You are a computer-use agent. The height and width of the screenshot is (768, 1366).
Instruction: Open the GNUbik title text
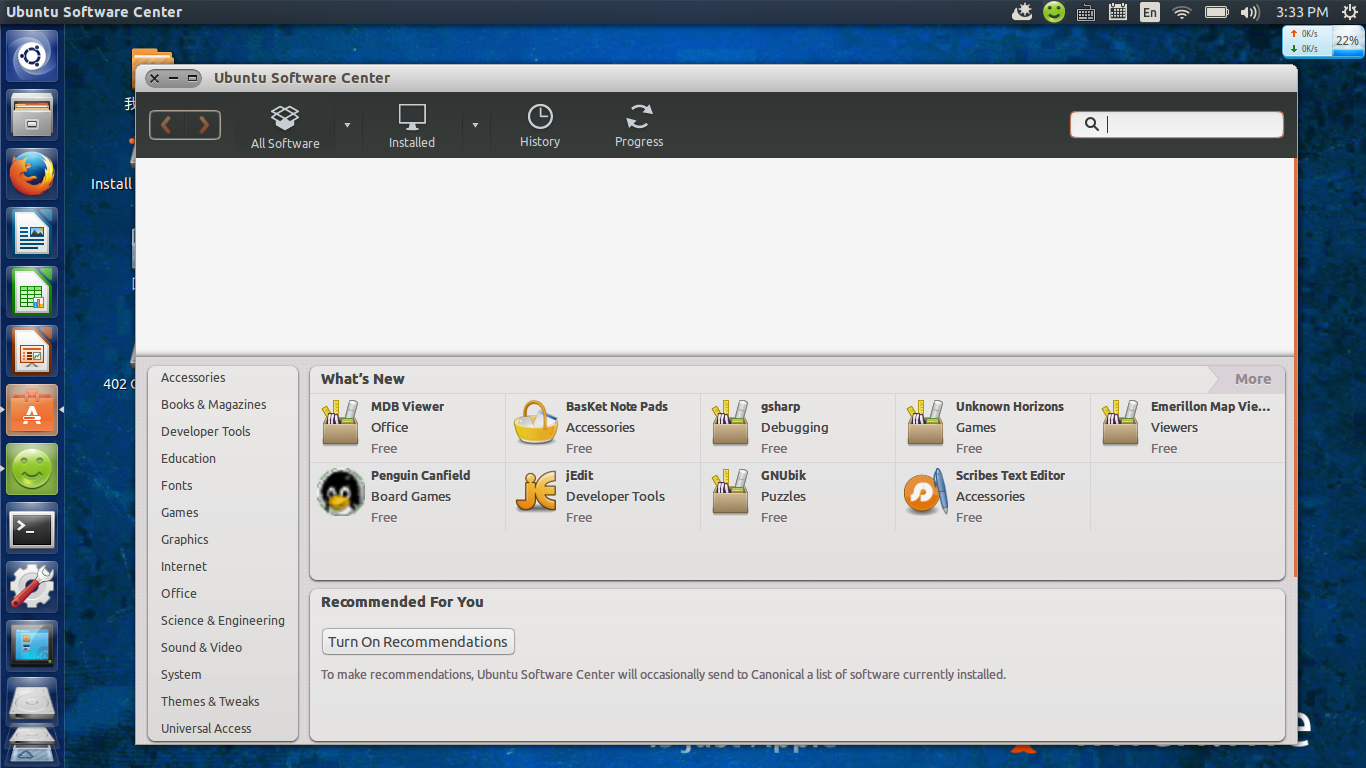click(783, 476)
